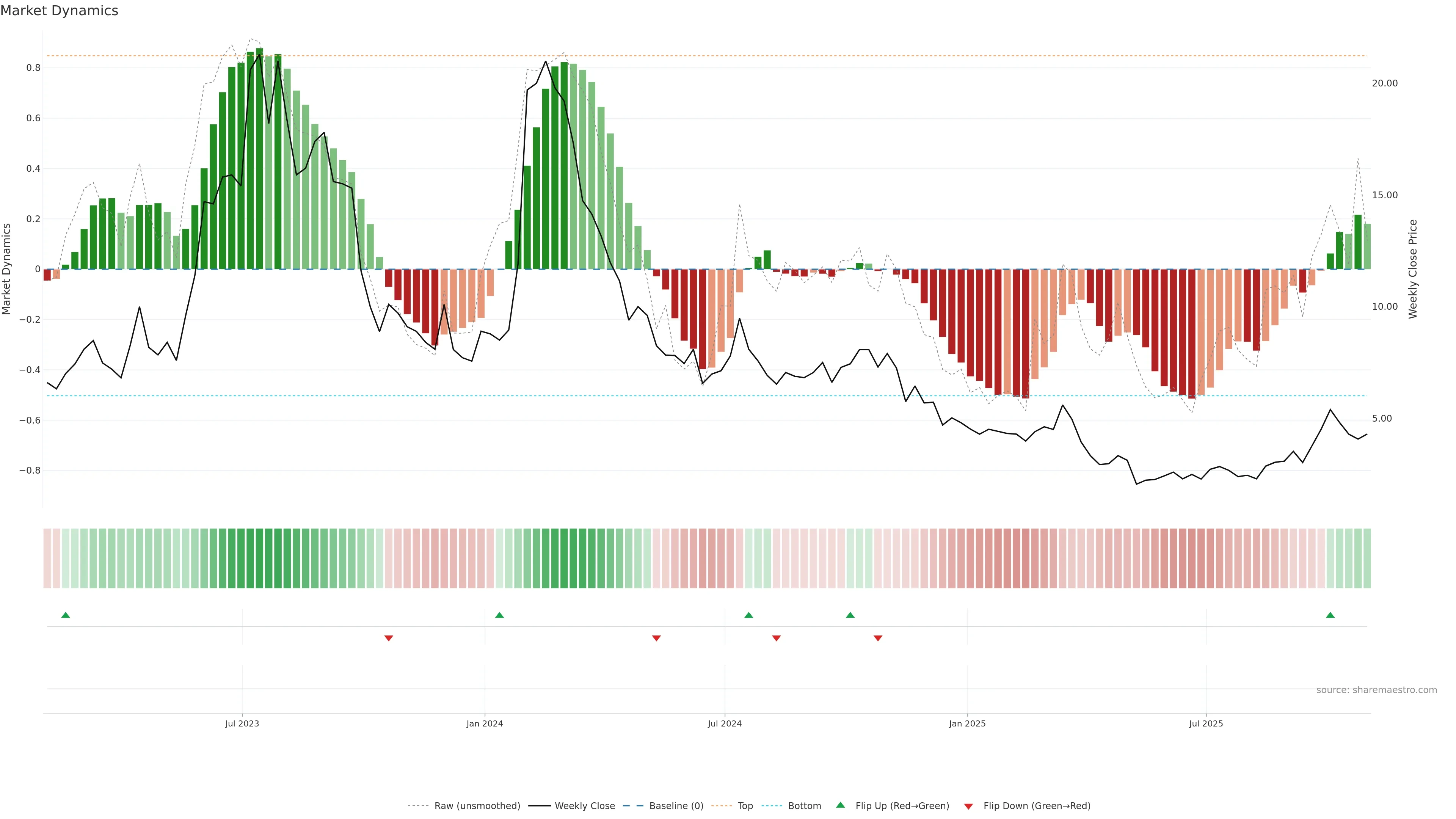Click the leftmost green flip-up triangle marker

tap(66, 615)
